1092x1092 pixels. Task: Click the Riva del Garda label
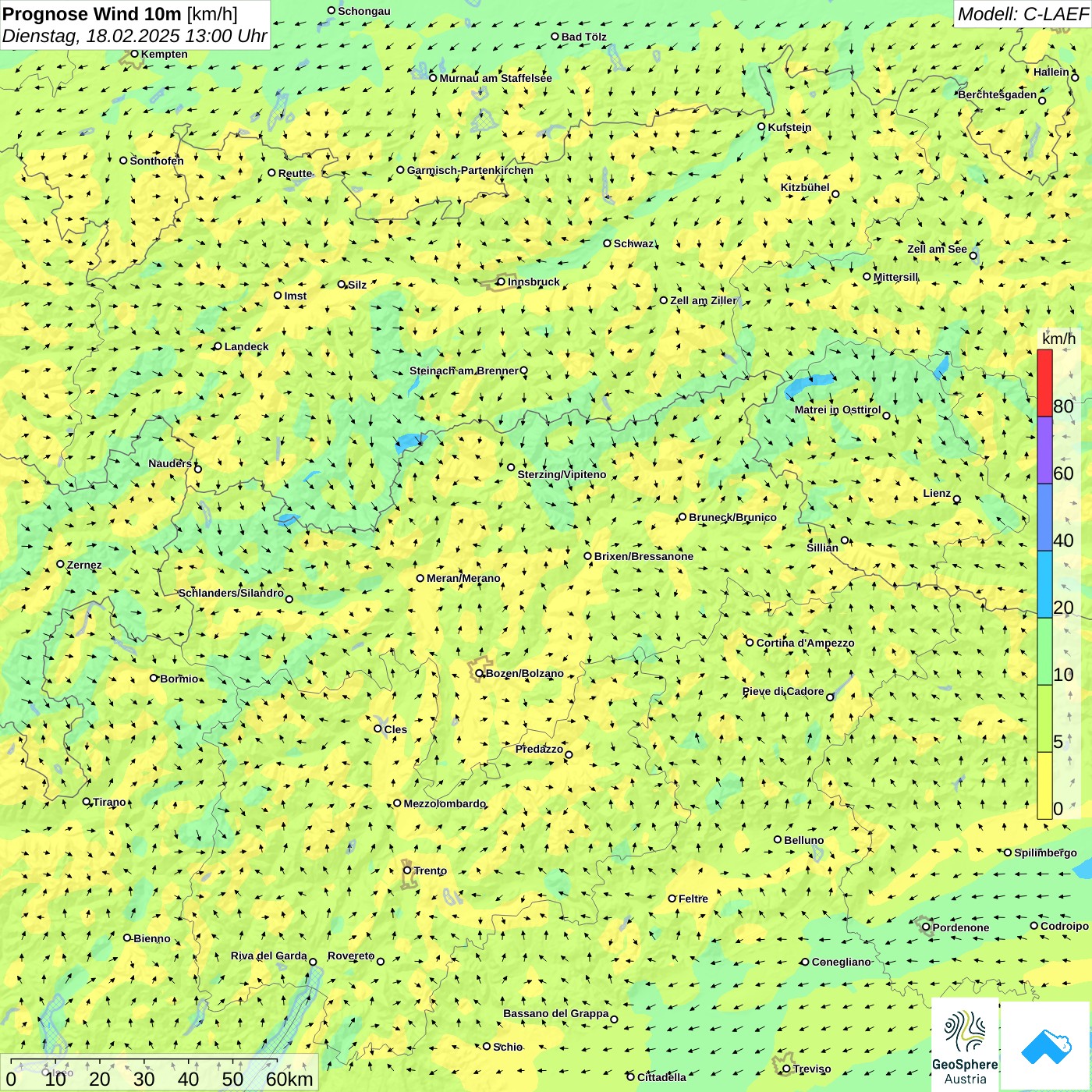pos(268,955)
